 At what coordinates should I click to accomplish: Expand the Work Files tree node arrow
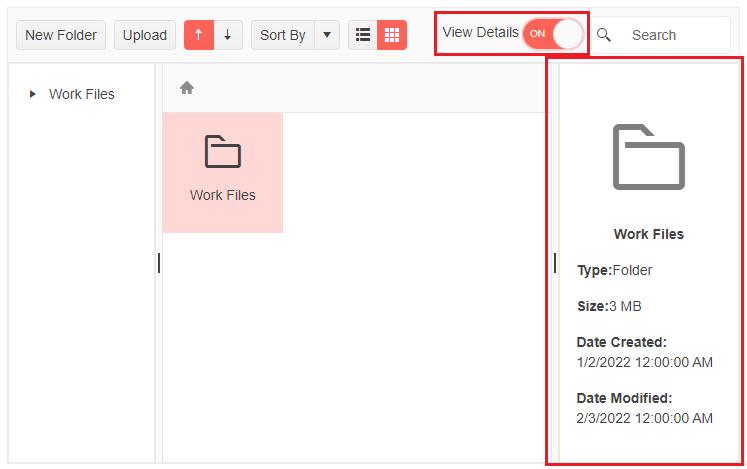pyautogui.click(x=33, y=94)
